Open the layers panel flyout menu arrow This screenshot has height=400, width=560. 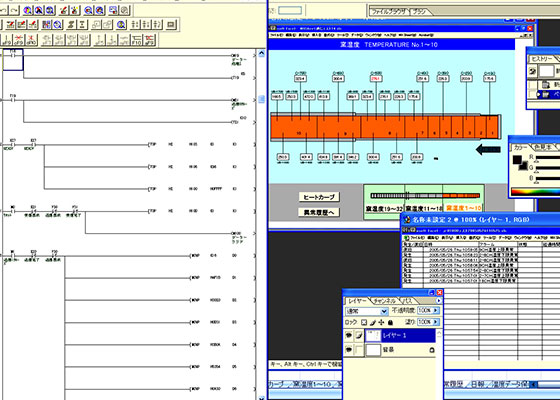(438, 301)
